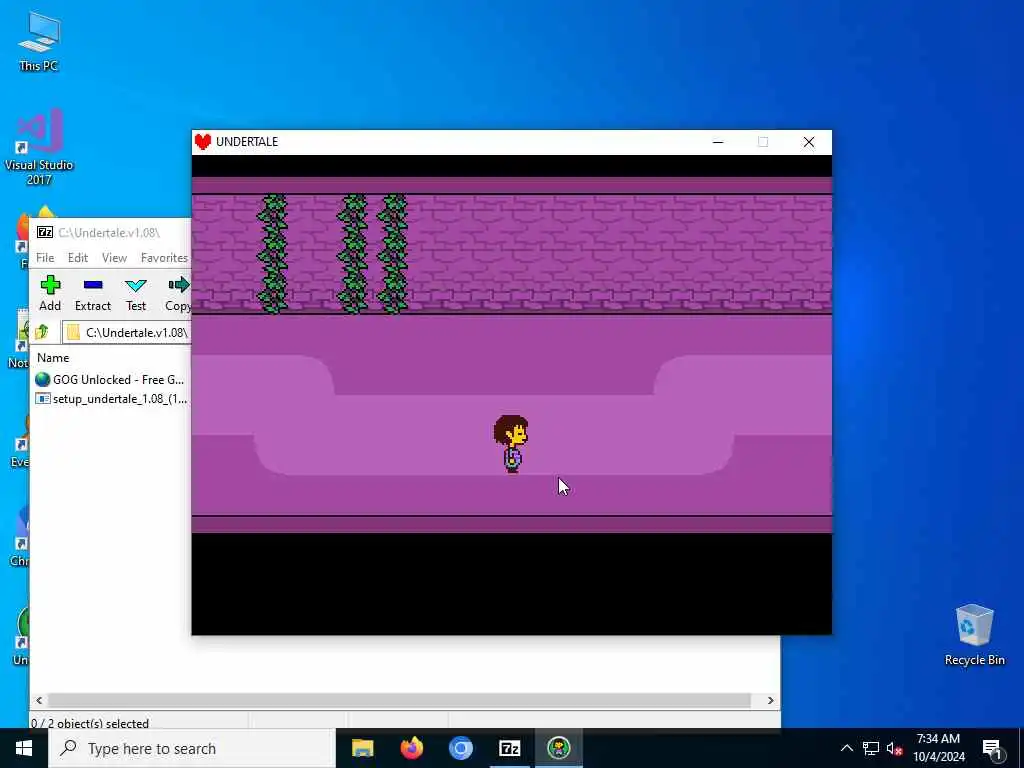Open the Favorites menu in 7-Zip
Image resolution: width=1024 pixels, height=768 pixels.
pyautogui.click(x=165, y=258)
